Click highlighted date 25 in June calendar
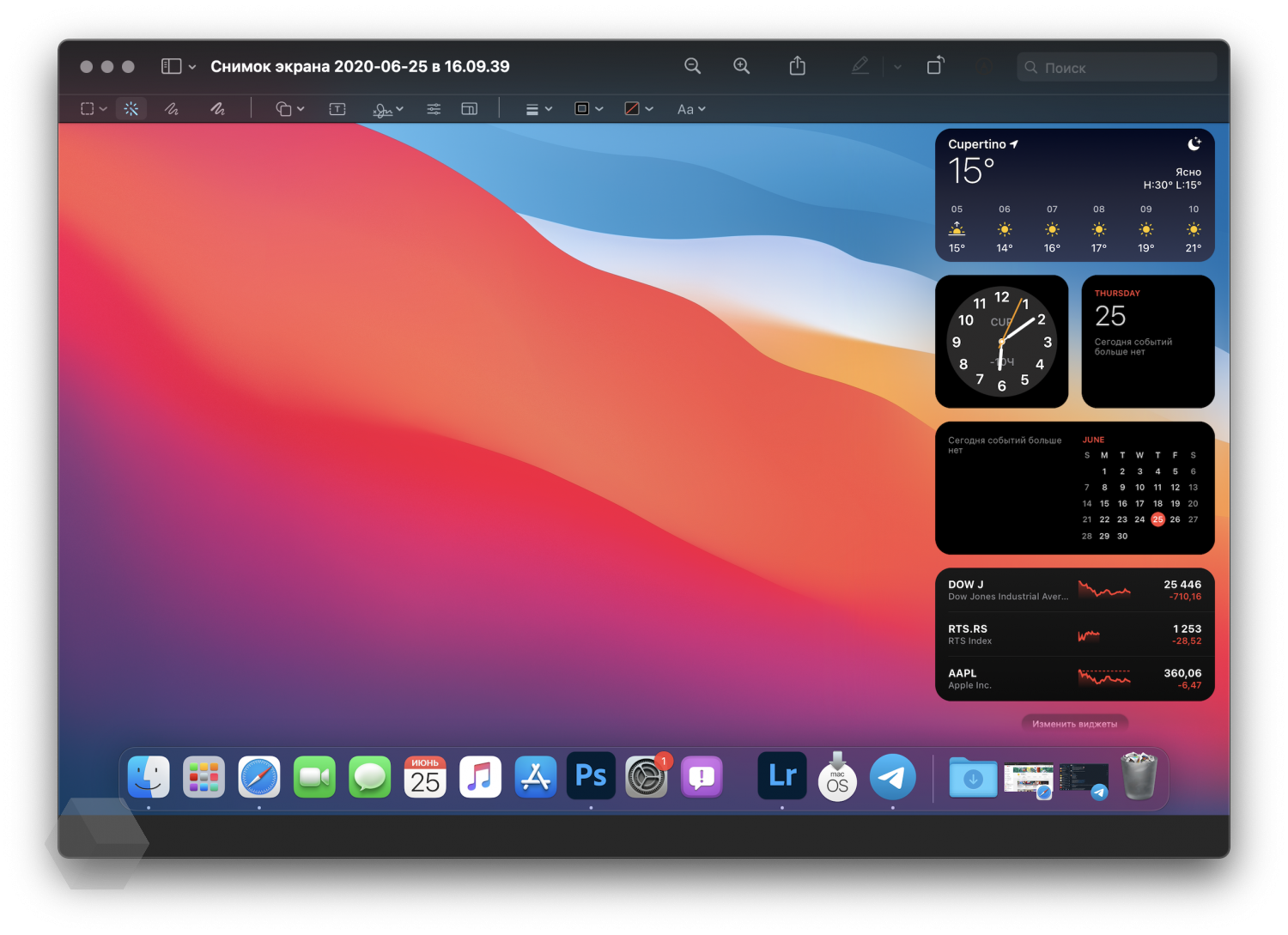The height and width of the screenshot is (935, 1288). point(1157,519)
